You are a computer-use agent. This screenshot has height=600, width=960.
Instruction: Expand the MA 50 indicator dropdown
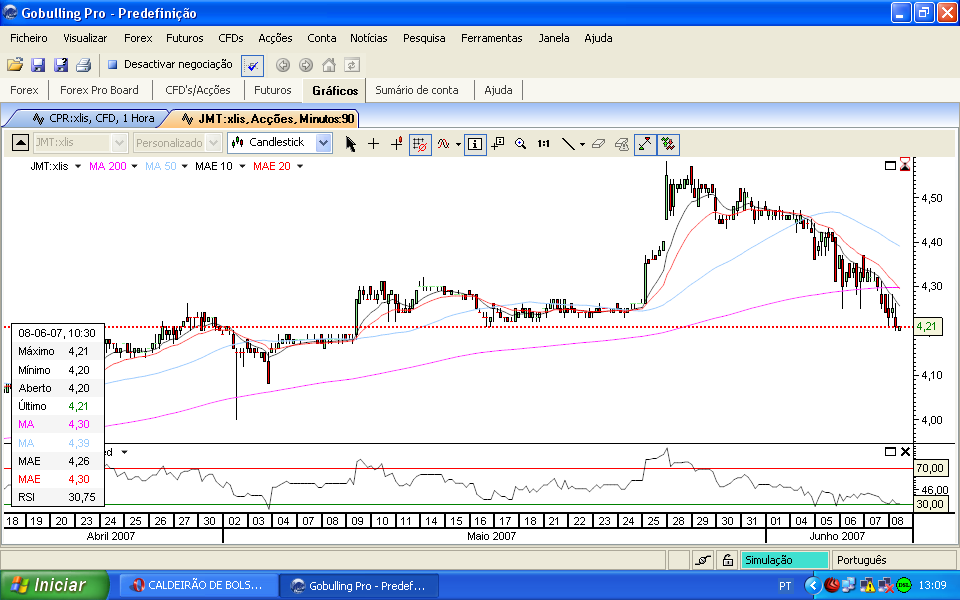point(184,167)
